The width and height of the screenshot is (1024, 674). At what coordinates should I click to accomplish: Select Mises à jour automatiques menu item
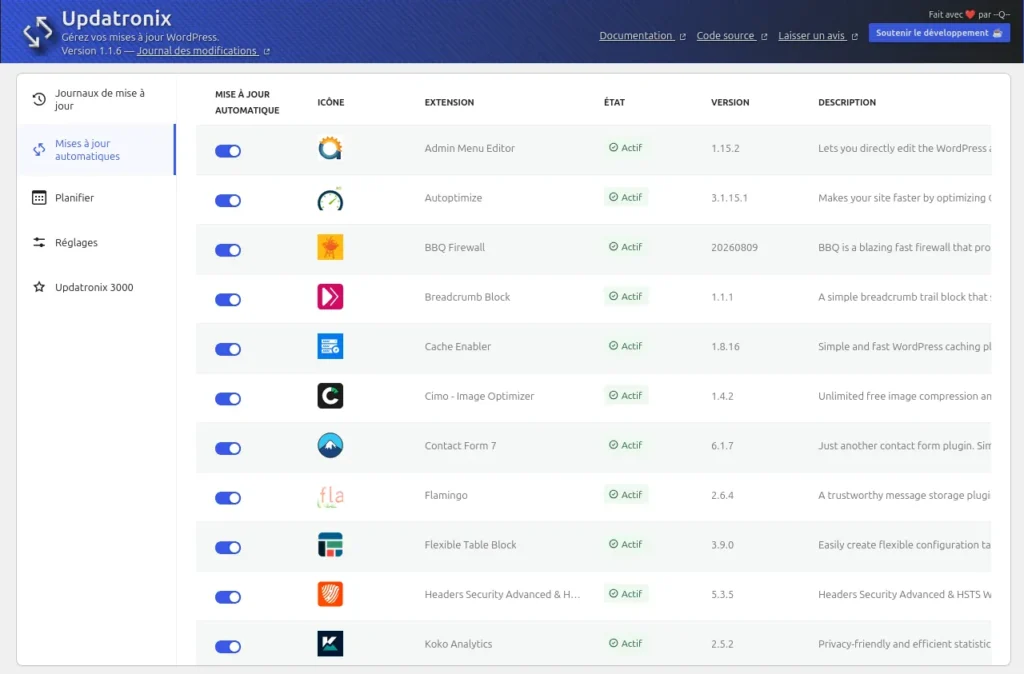pos(96,150)
